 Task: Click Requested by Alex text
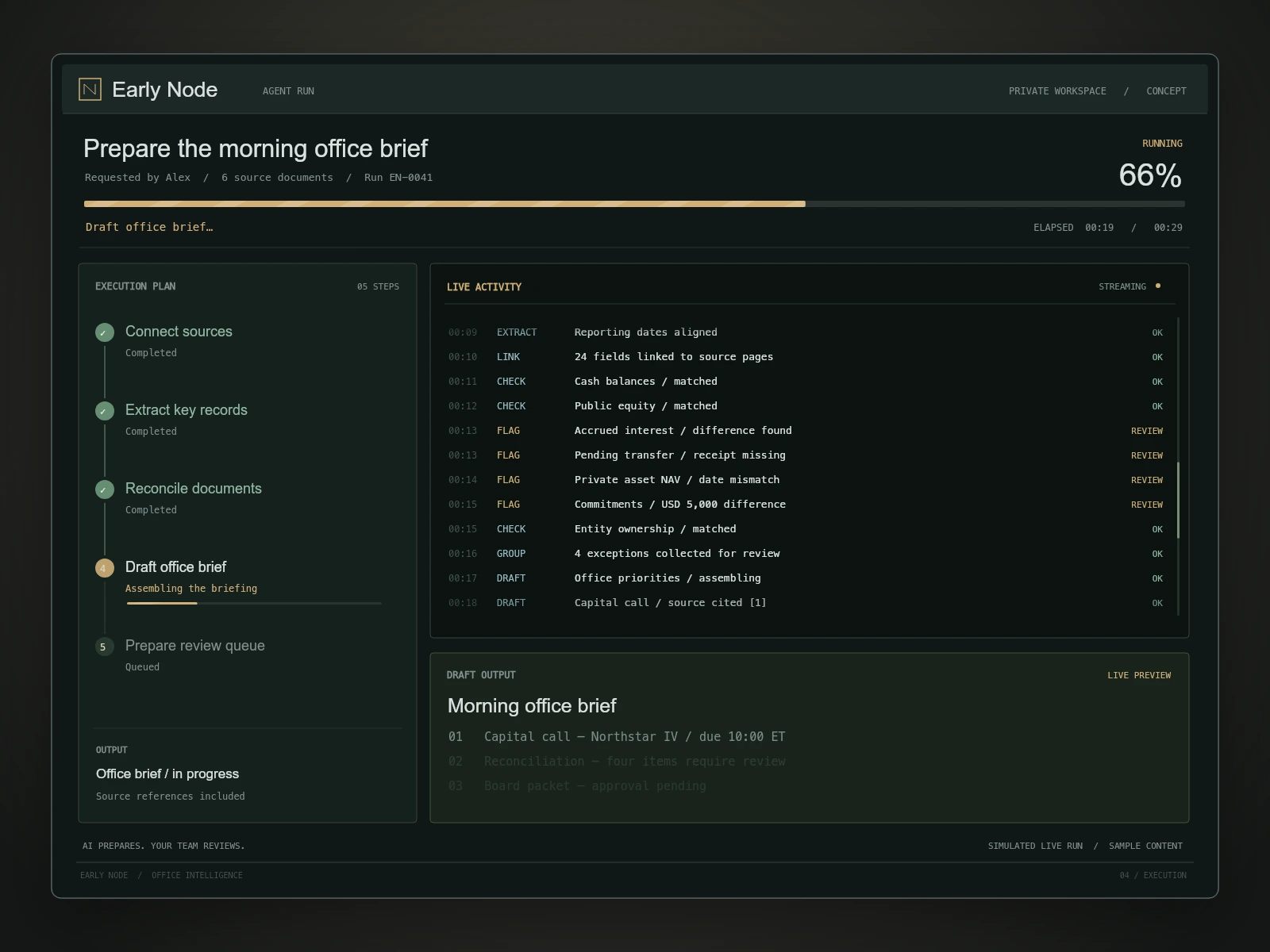138,178
